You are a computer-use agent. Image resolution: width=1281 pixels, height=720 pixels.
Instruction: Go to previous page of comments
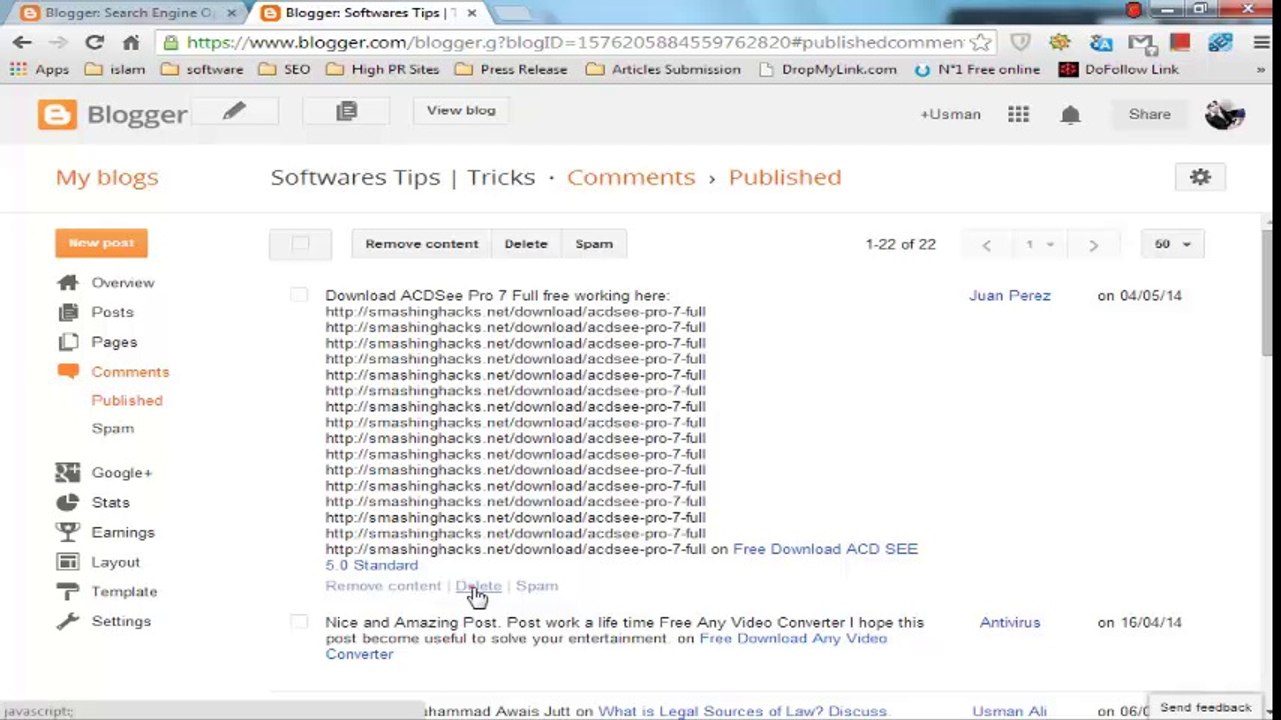click(x=986, y=244)
